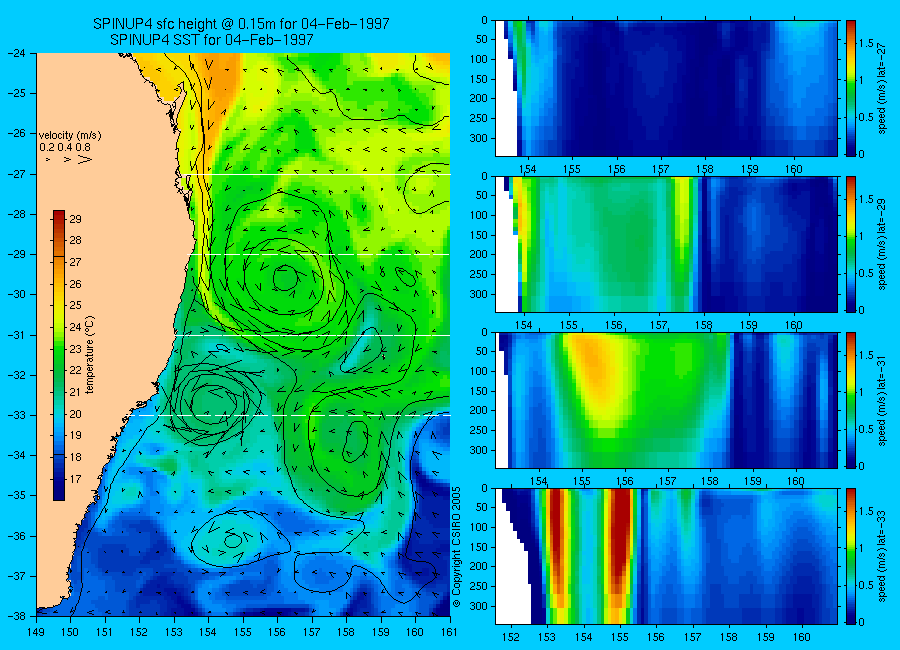
Task: Click the small circular contour near 154.7E, -36
Action: coord(232,540)
